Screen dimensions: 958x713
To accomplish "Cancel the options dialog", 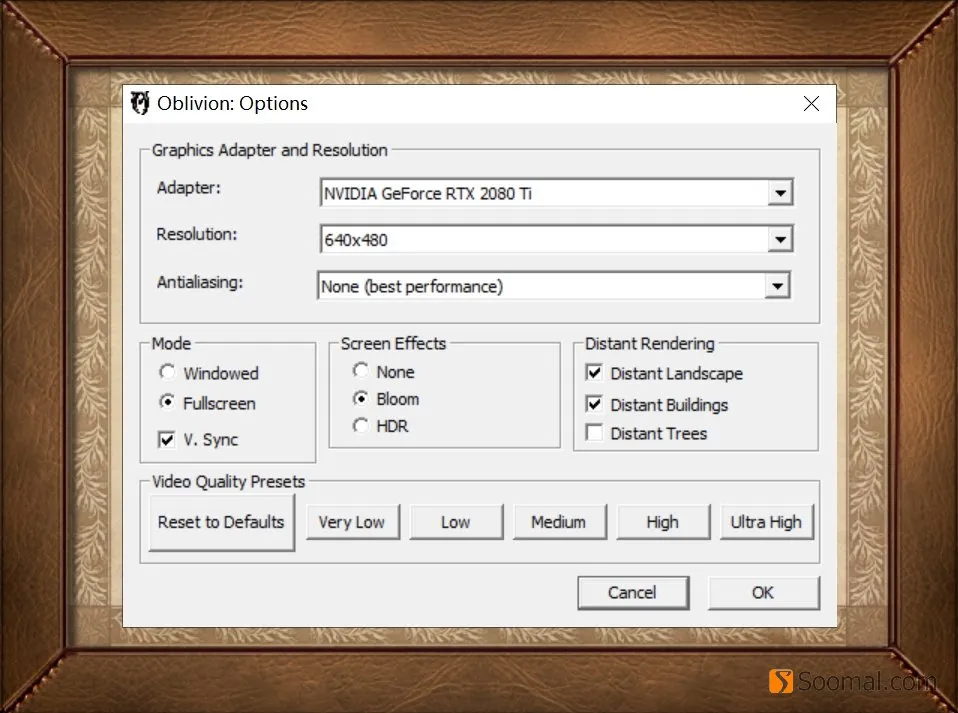I will tap(633, 593).
